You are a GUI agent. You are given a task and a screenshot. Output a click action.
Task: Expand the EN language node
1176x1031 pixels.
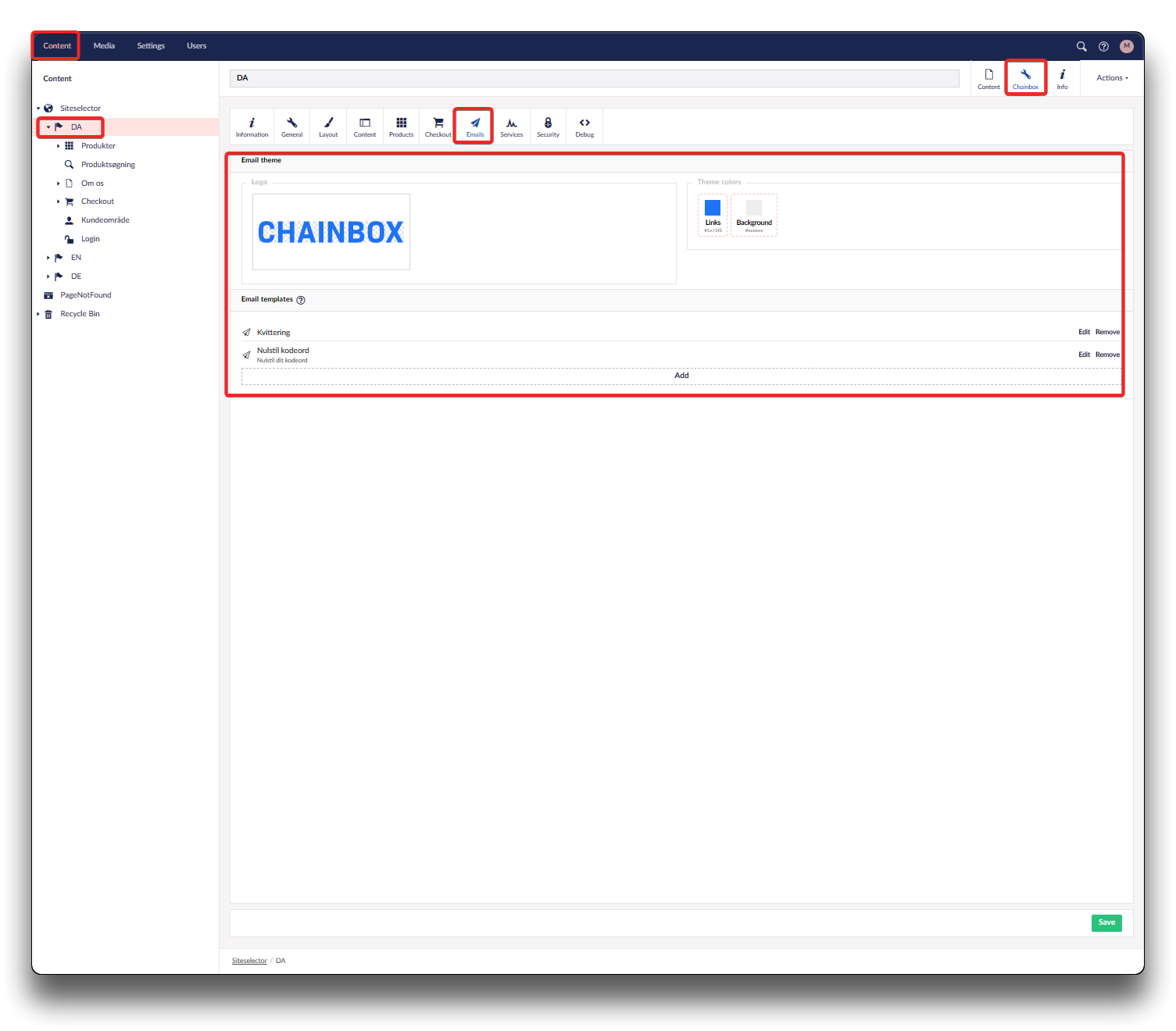tap(48, 258)
